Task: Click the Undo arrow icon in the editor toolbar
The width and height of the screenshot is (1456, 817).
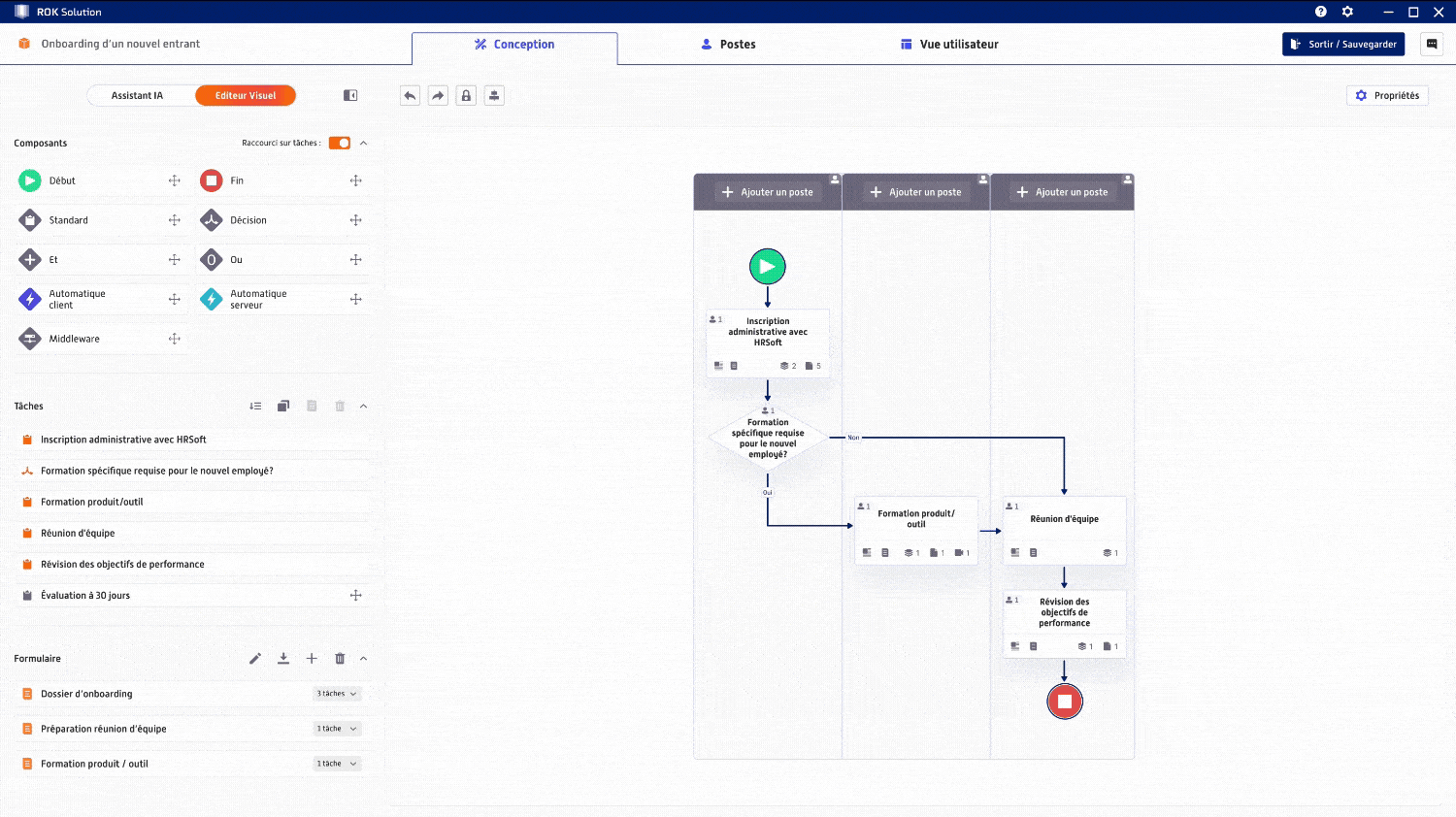Action: tap(409, 94)
